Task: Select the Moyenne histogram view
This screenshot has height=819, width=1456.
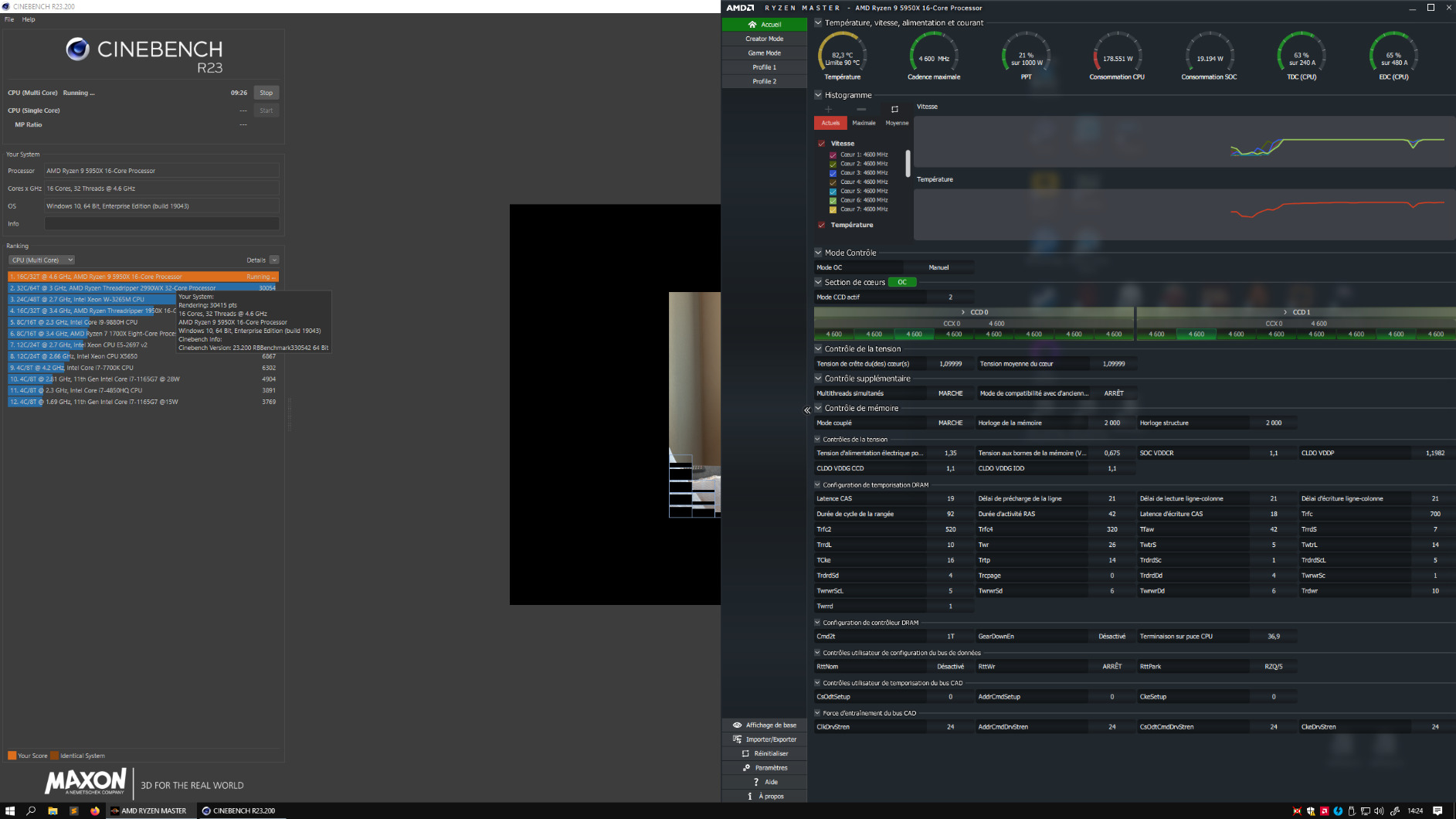Action: [897, 123]
